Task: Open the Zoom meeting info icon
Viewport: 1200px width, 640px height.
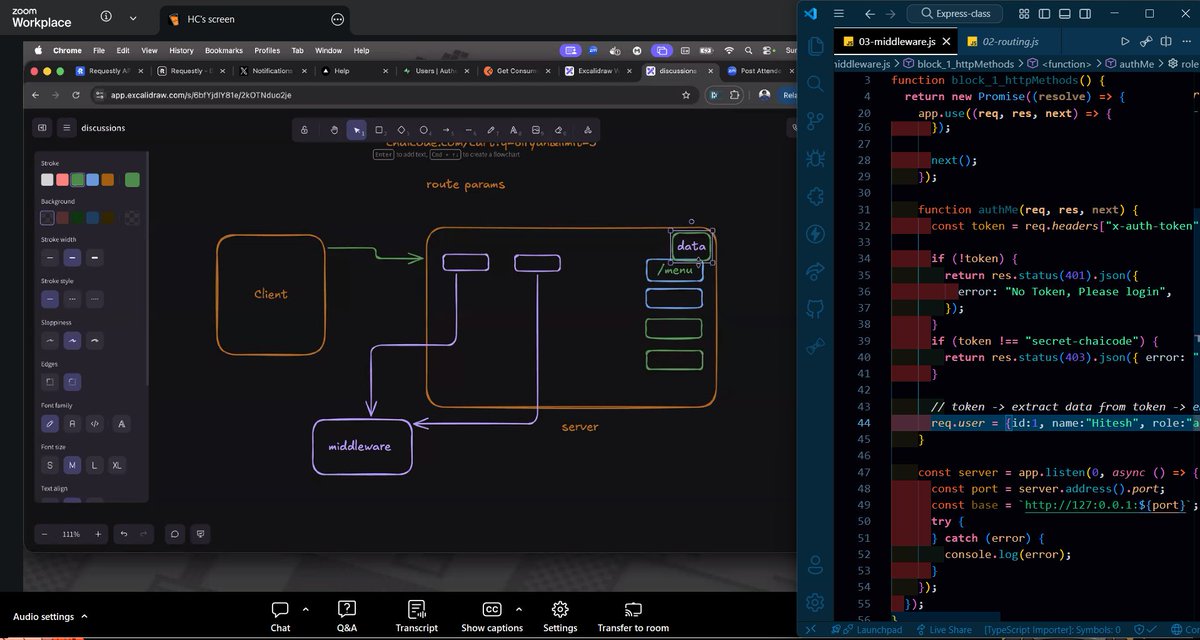Action: point(106,17)
